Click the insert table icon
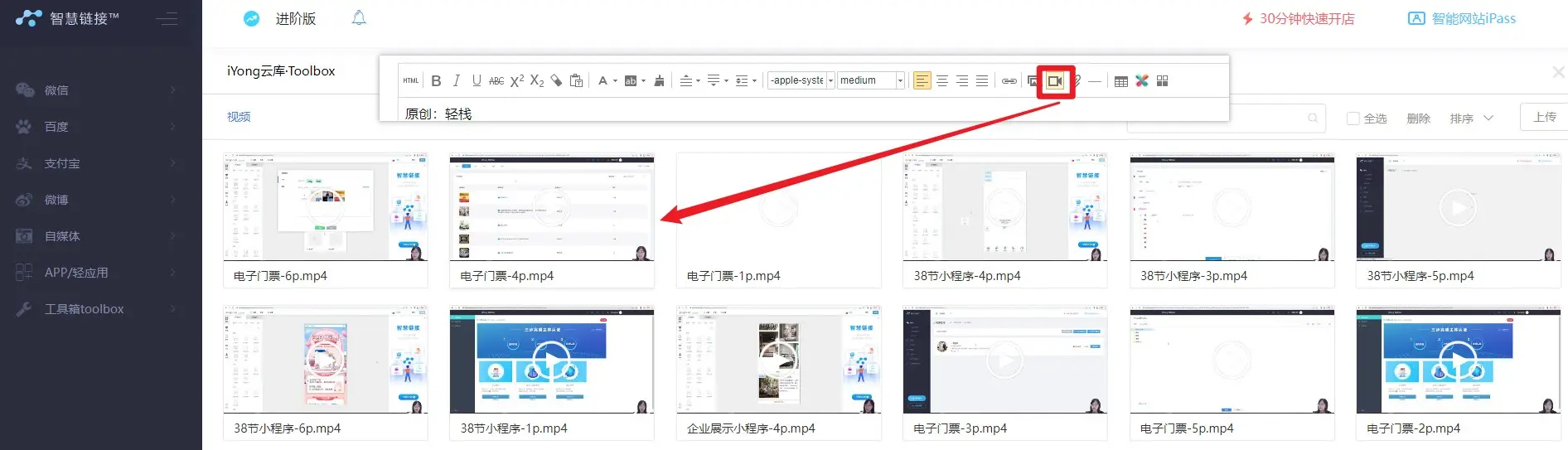 pos(1120,81)
